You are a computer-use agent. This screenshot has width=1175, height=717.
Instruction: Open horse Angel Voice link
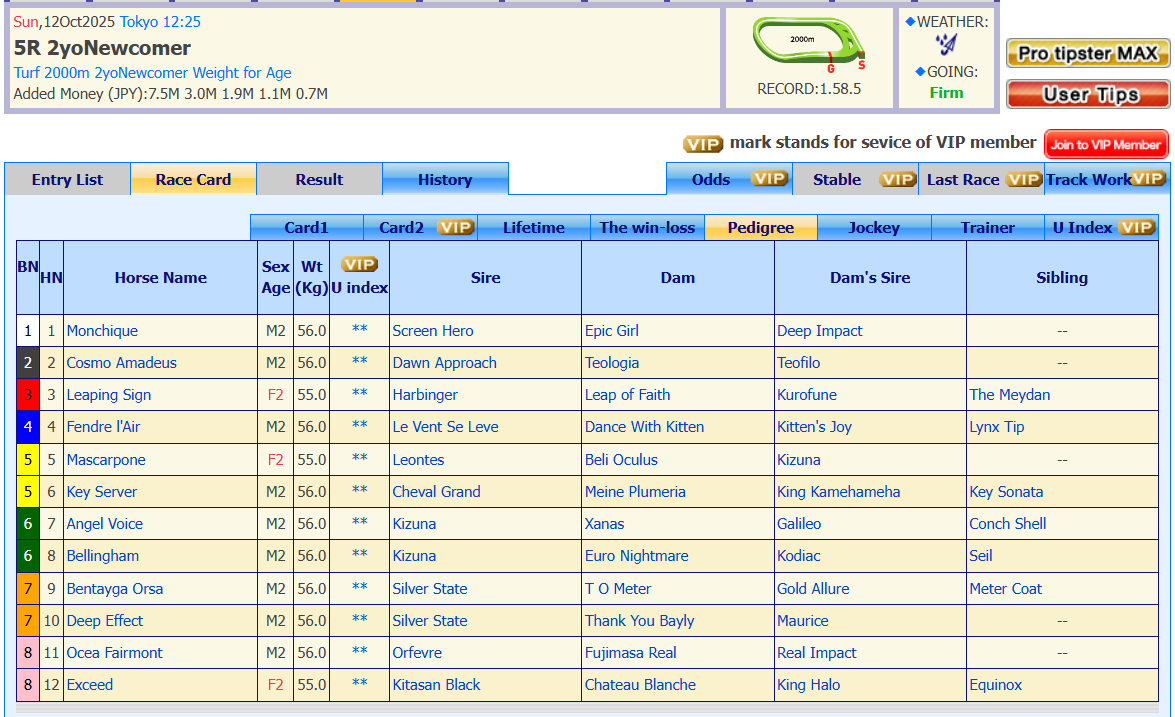click(x=104, y=524)
